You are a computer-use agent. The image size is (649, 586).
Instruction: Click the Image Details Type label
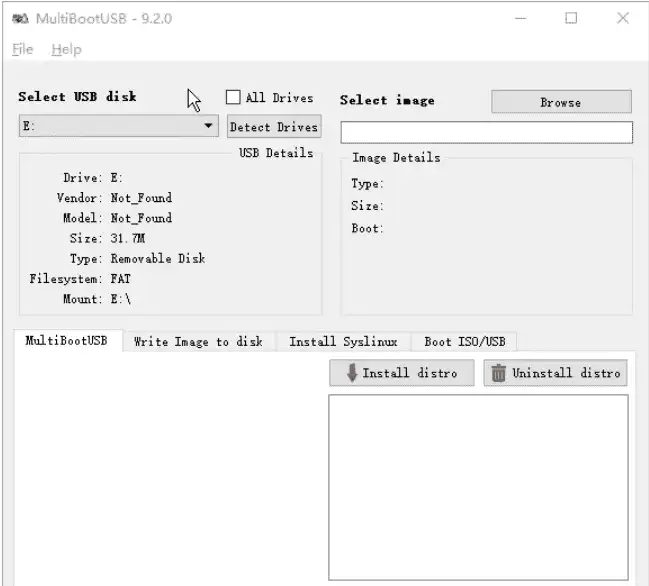pyautogui.click(x=368, y=183)
